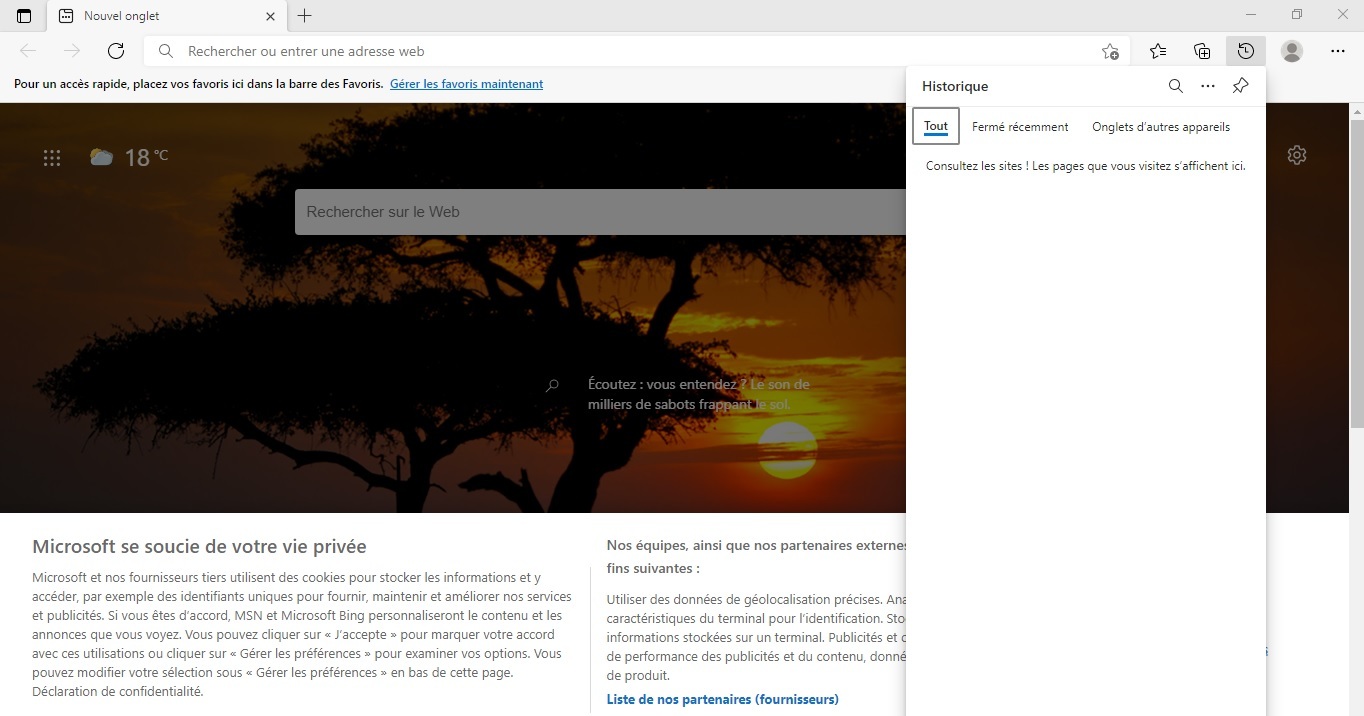Switch to Fermé récemment tab
This screenshot has height=716, width=1364.
click(x=1020, y=127)
